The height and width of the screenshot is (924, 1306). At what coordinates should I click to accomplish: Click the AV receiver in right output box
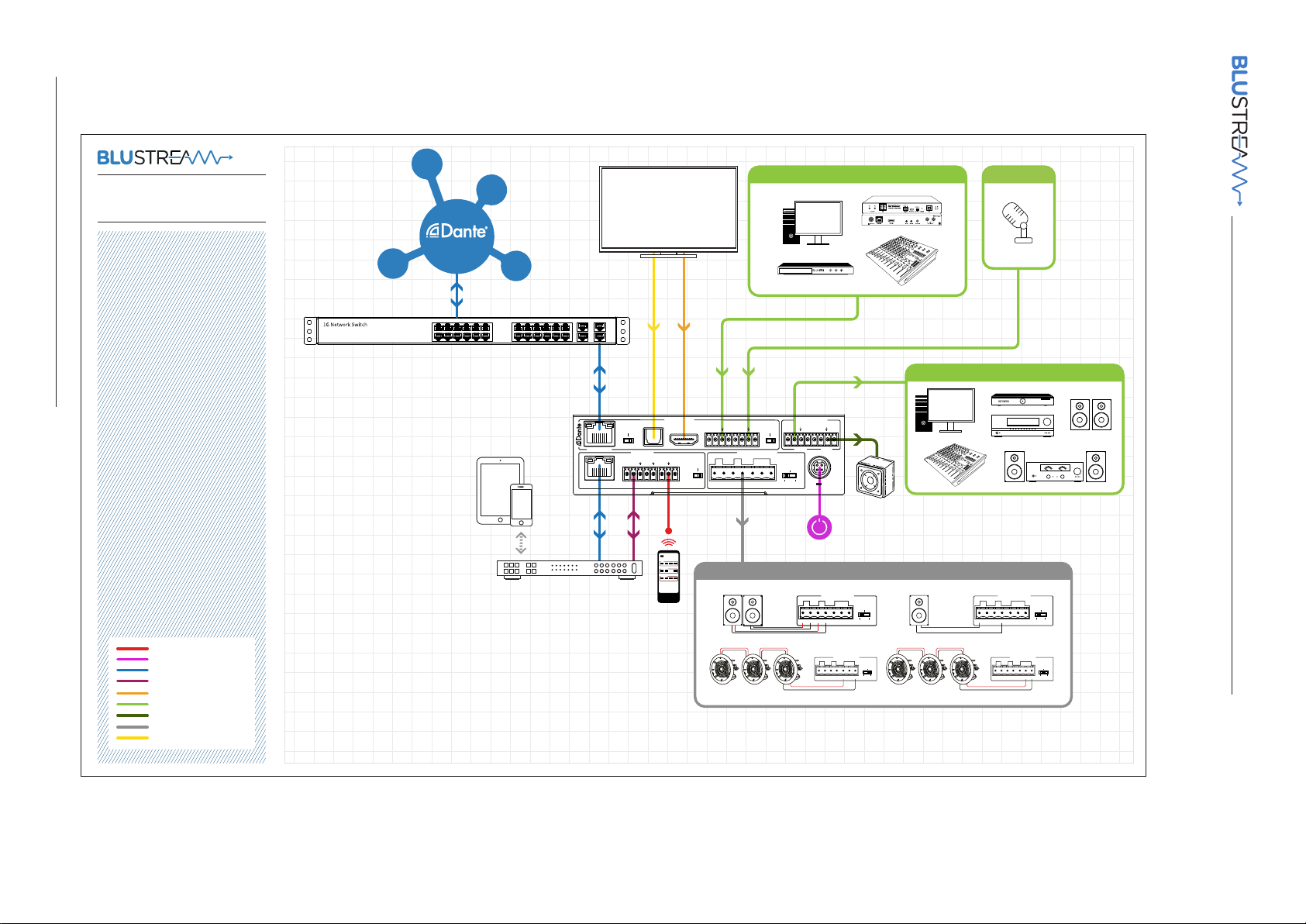[x=1022, y=426]
